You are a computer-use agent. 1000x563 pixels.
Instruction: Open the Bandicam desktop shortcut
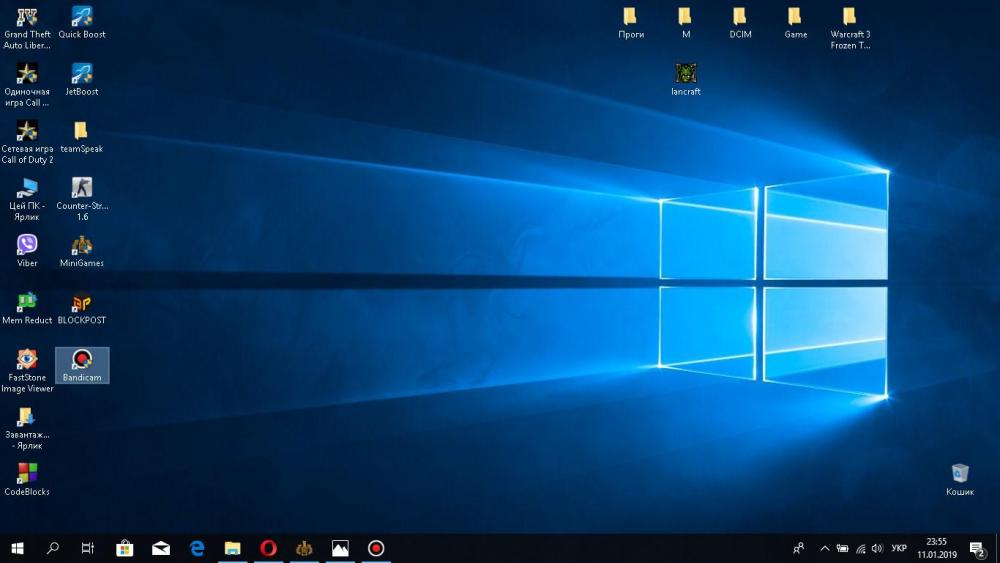click(x=82, y=361)
